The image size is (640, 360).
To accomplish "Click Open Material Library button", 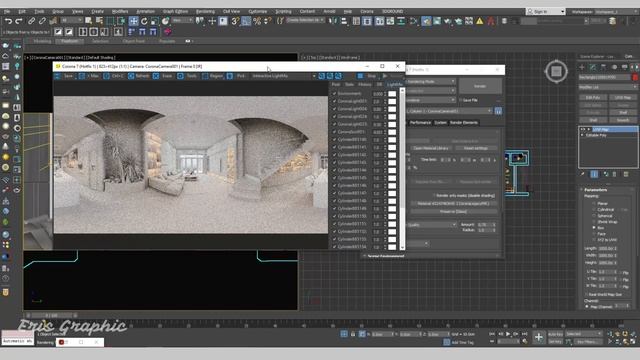I will pos(431,148).
